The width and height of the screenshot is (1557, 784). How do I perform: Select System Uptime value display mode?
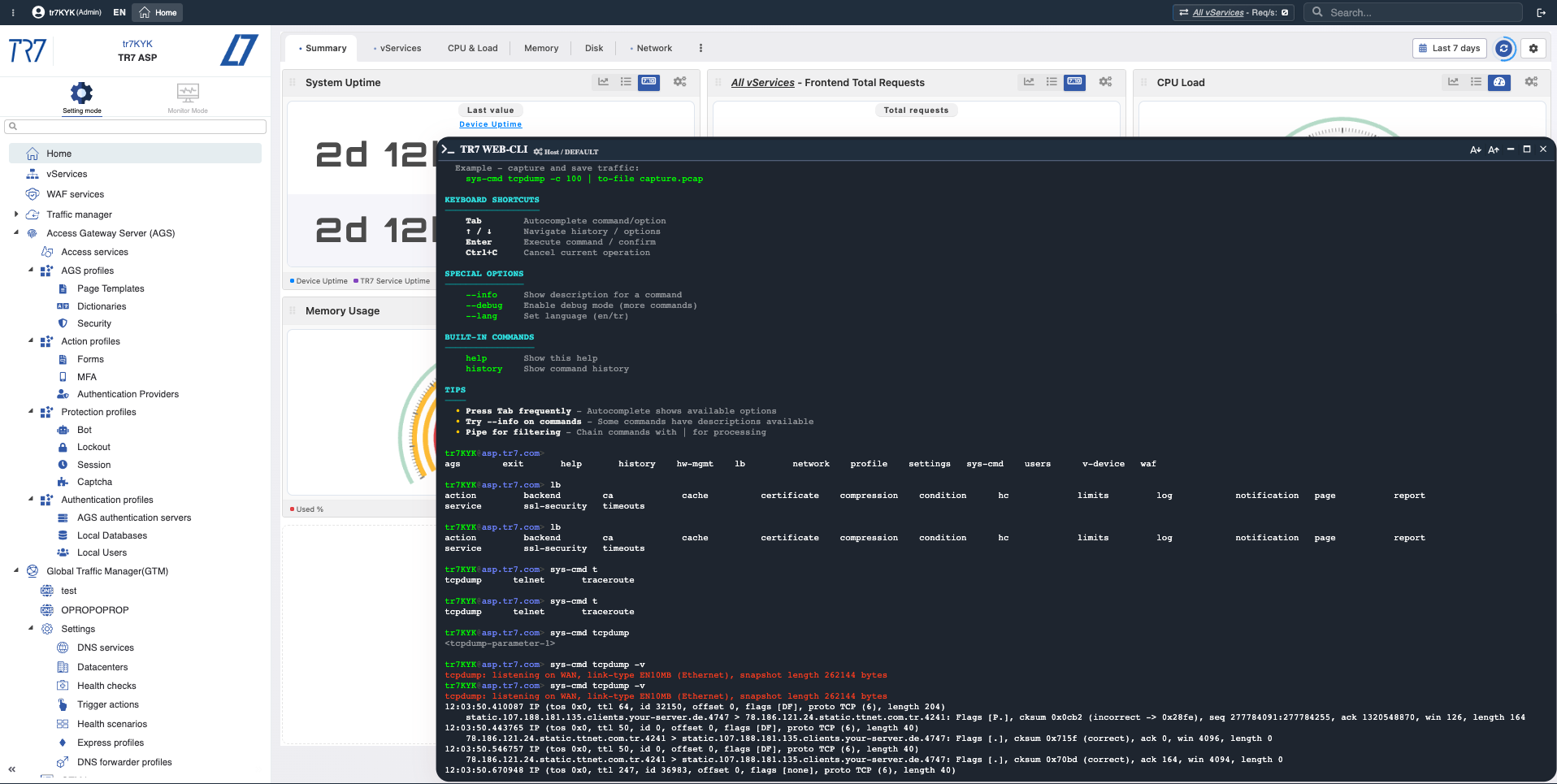(648, 82)
